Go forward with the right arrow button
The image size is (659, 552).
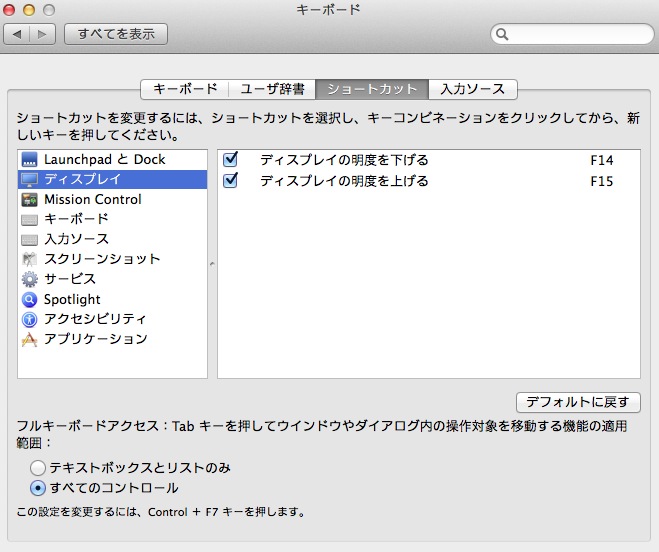pos(42,34)
